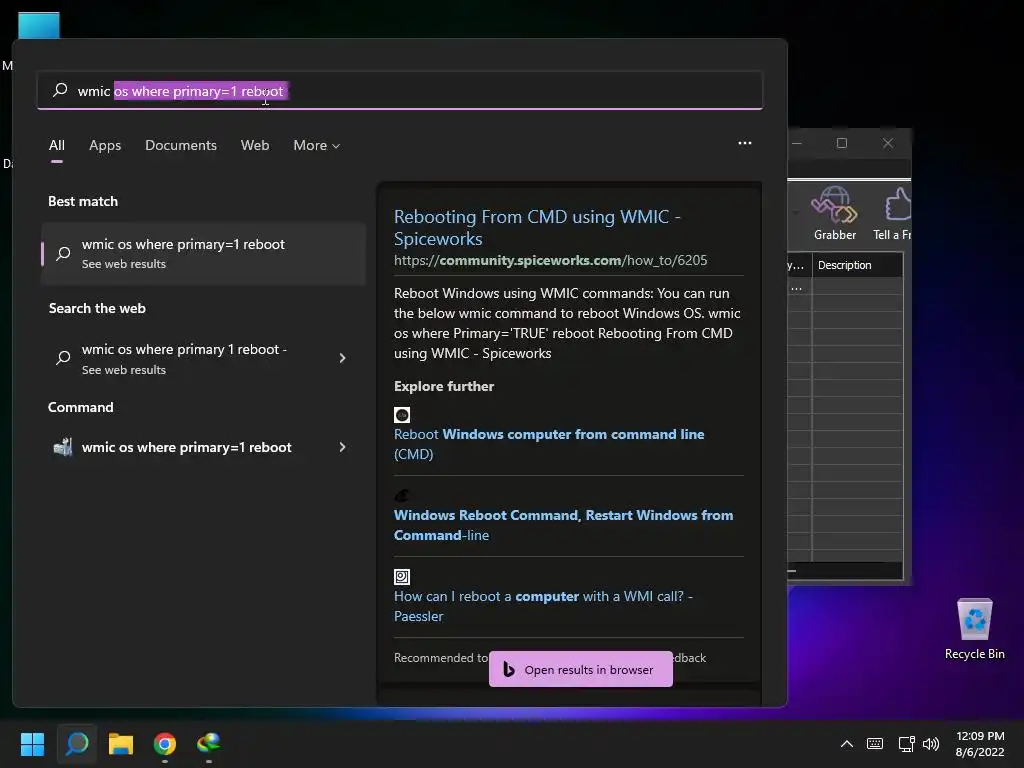The height and width of the screenshot is (768, 1024).
Task: Switch to the Documents tab
Action: pyautogui.click(x=181, y=145)
